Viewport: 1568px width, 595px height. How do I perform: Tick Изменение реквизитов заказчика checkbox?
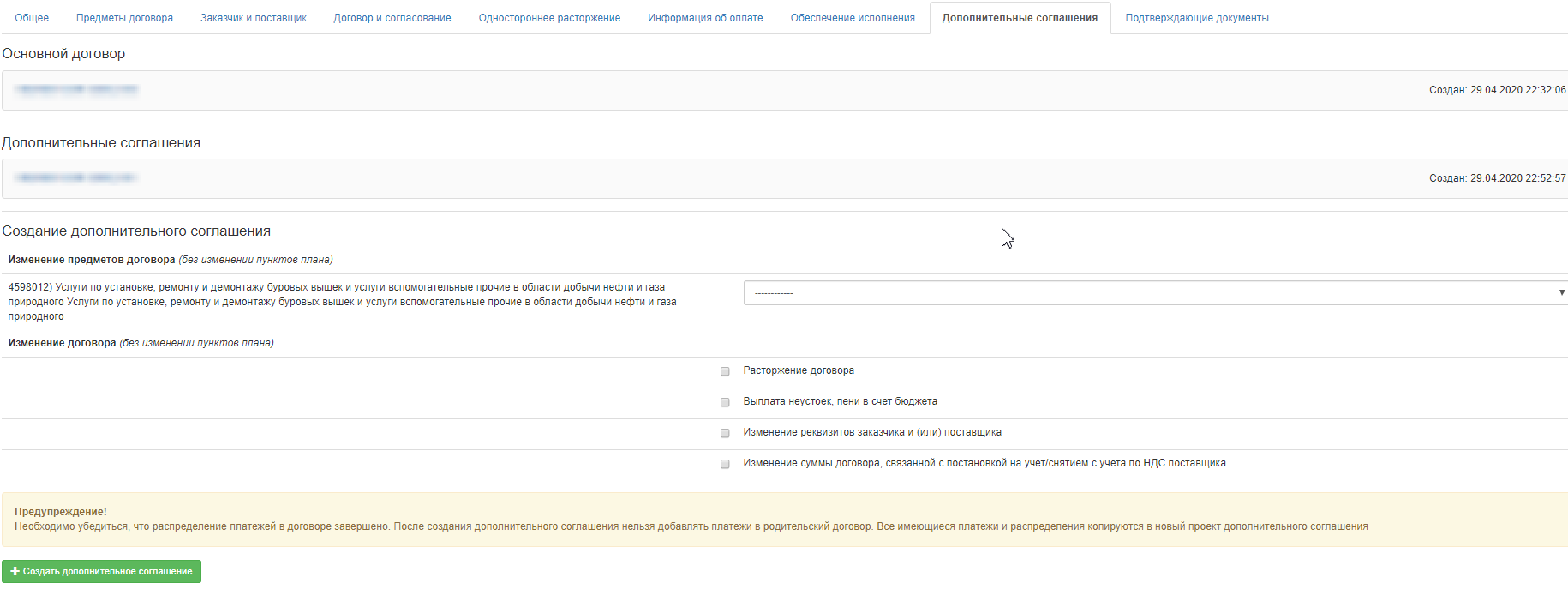[725, 433]
